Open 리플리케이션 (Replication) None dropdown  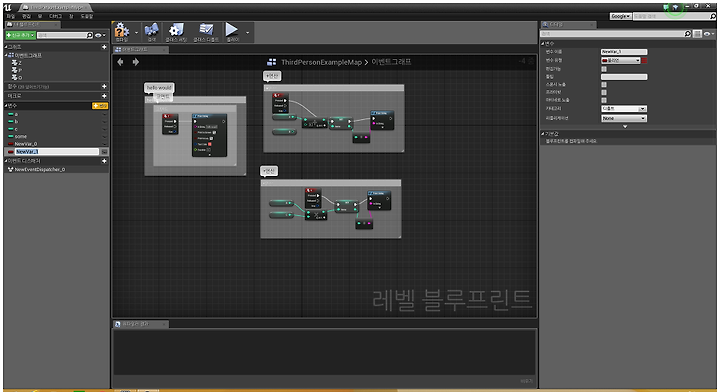(624, 118)
